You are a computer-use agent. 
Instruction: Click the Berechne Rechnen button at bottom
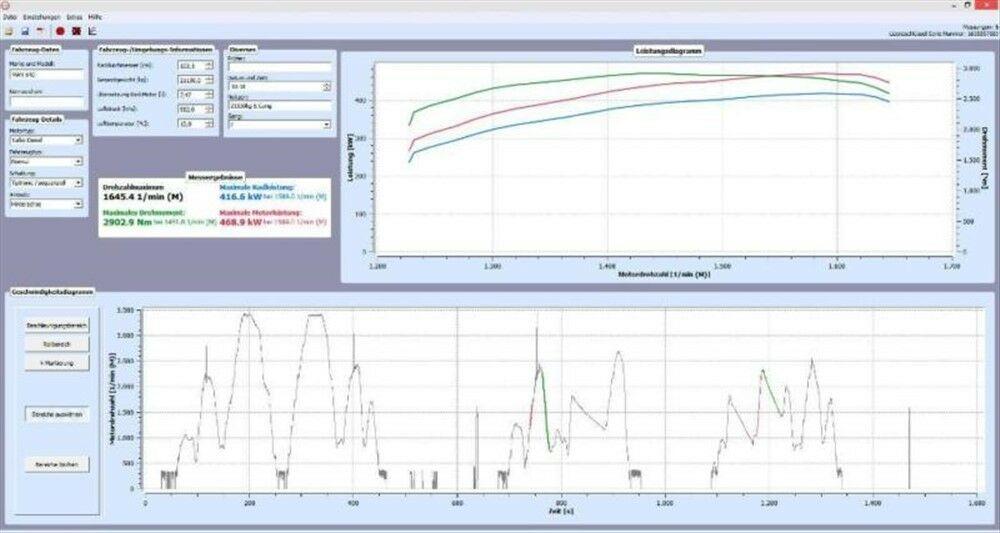pyautogui.click(x=57, y=464)
